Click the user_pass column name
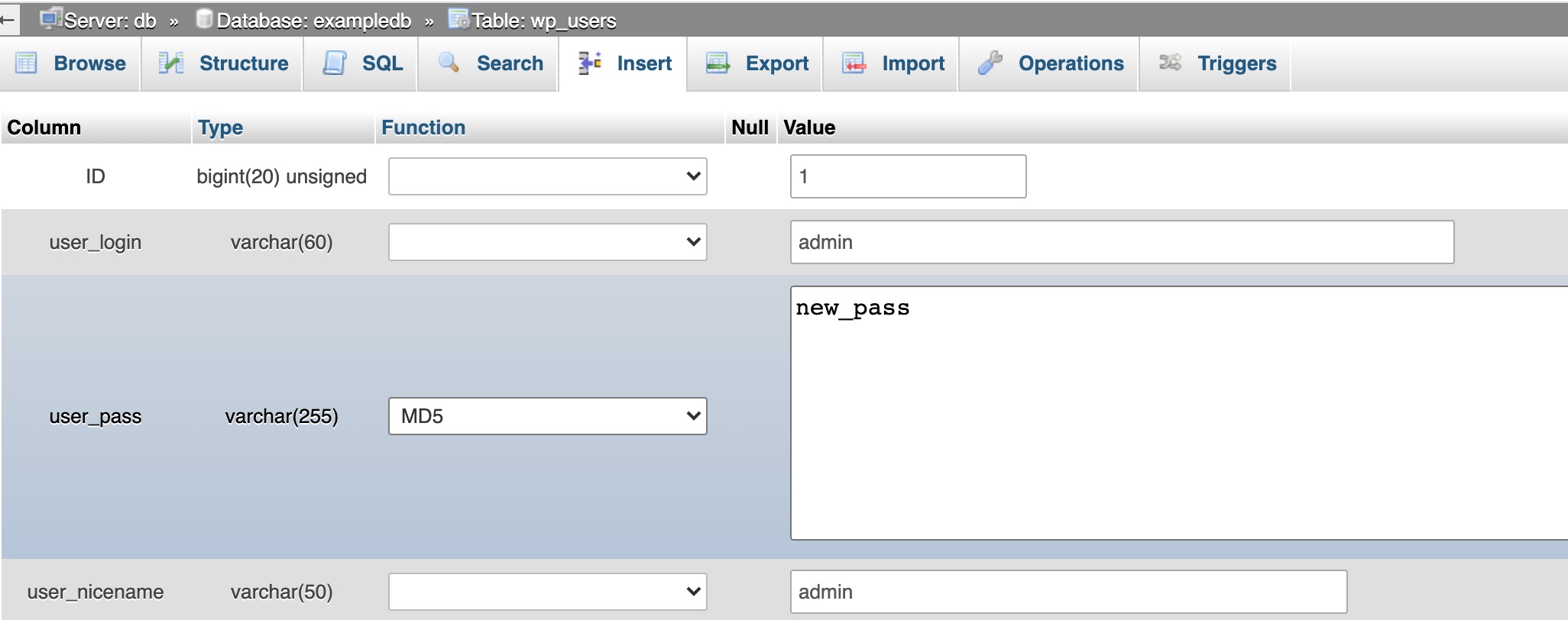1568x620 pixels. tap(96, 417)
